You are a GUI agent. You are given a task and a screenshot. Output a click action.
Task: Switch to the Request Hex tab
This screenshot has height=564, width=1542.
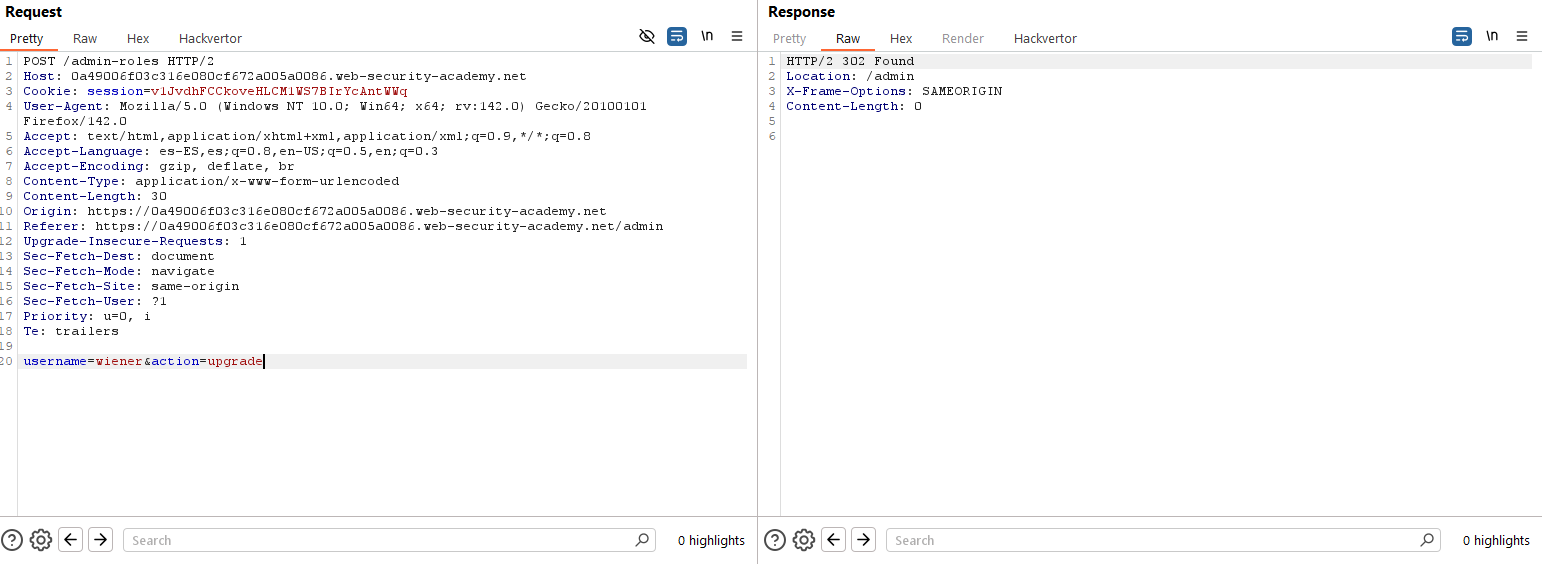coord(138,38)
